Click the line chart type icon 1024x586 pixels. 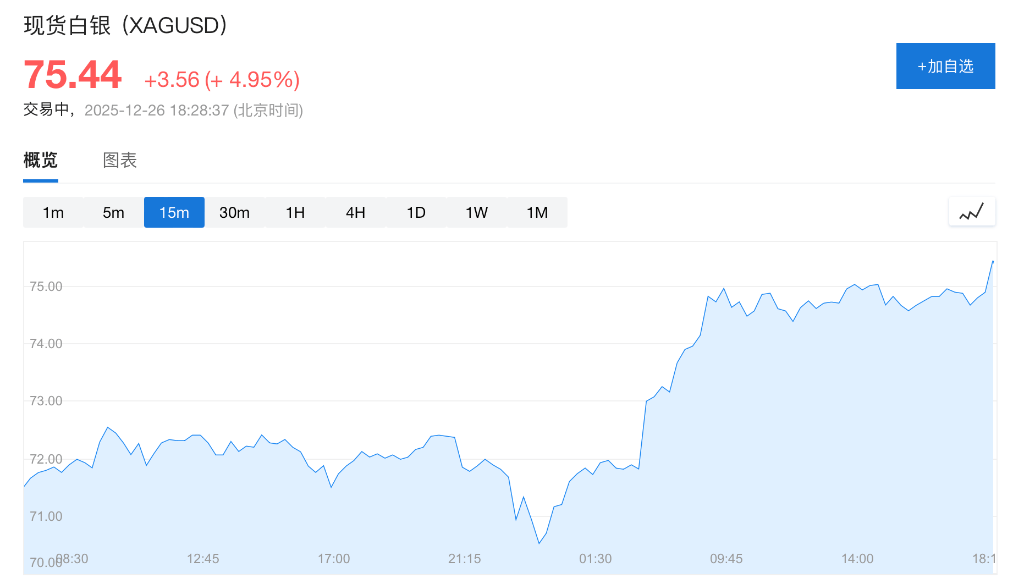[971, 212]
